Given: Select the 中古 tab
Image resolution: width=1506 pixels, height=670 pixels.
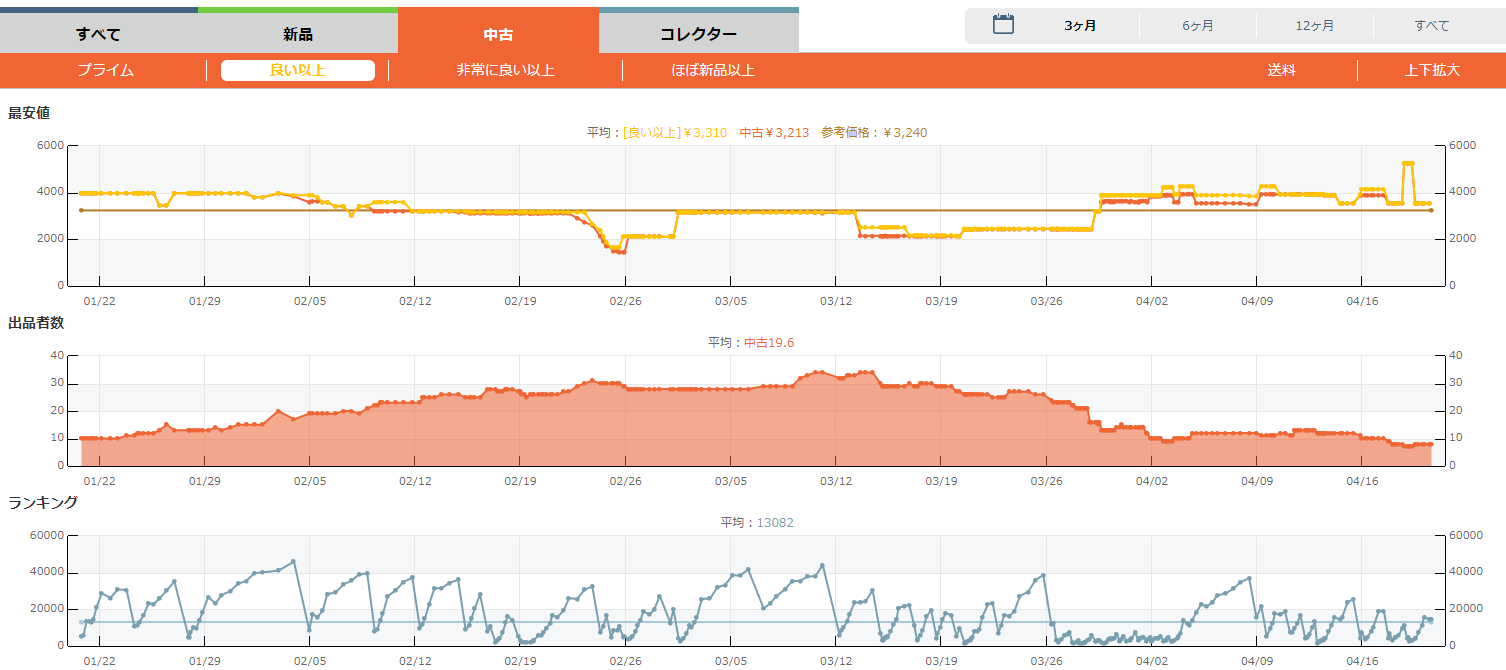Looking at the screenshot, I should pos(498,34).
